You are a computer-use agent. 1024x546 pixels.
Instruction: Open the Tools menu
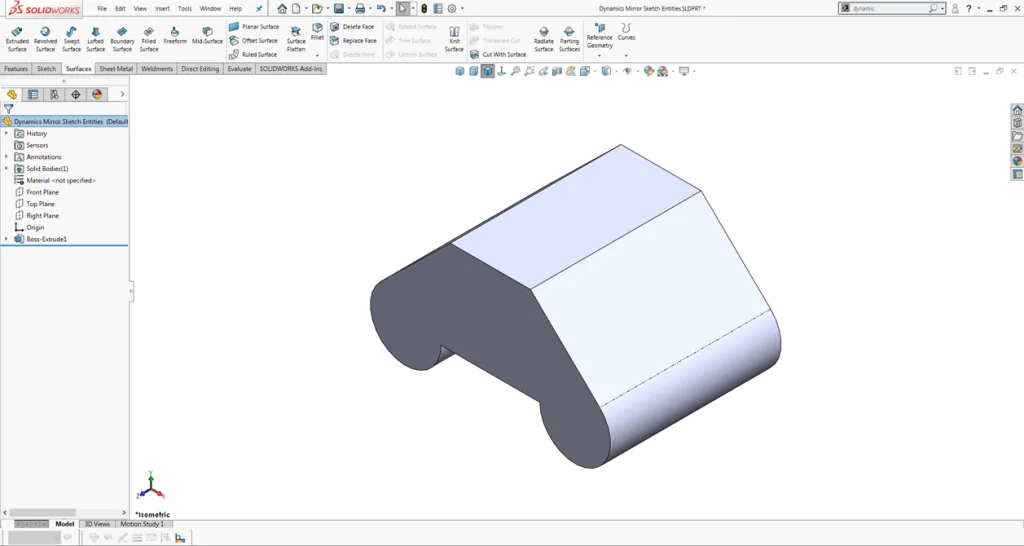click(x=185, y=8)
